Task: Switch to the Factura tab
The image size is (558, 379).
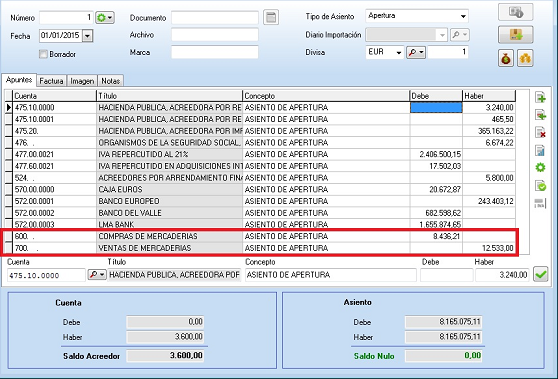Action: coord(51,81)
